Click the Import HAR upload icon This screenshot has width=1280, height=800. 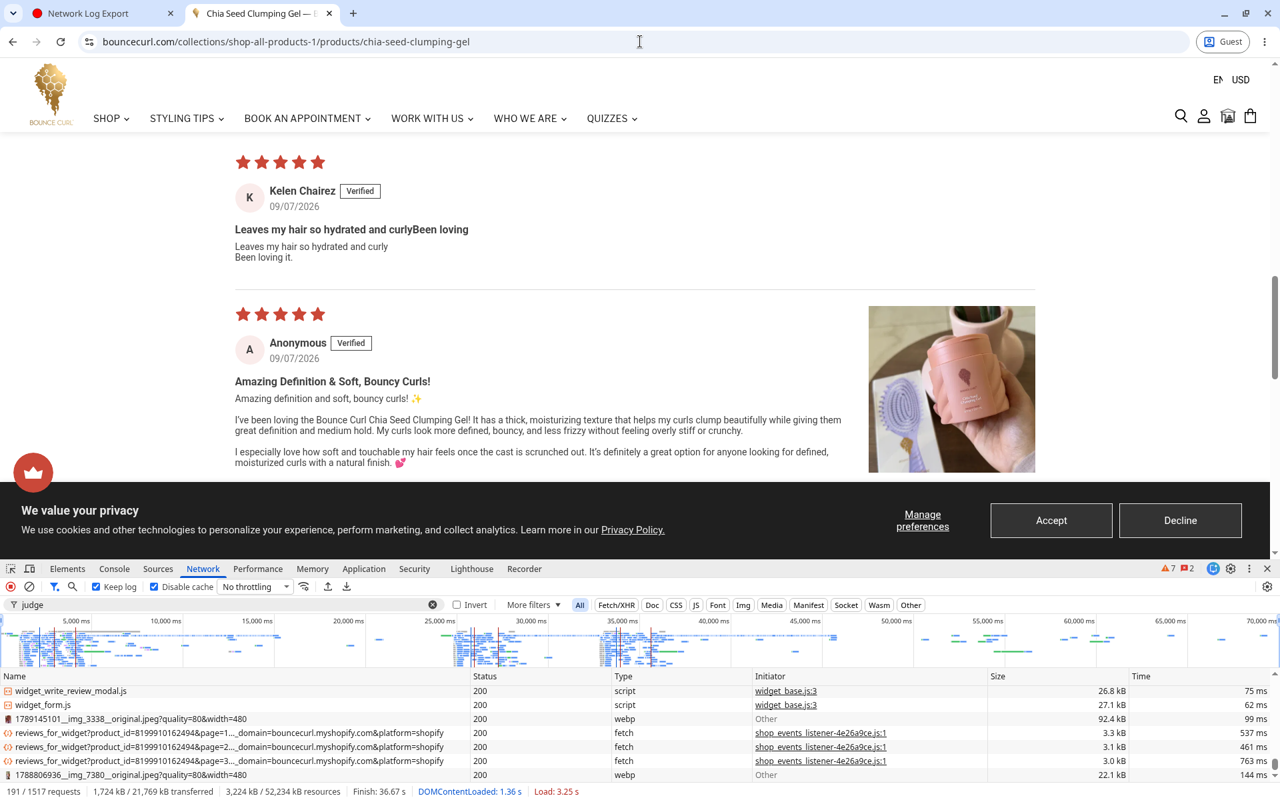click(x=327, y=587)
